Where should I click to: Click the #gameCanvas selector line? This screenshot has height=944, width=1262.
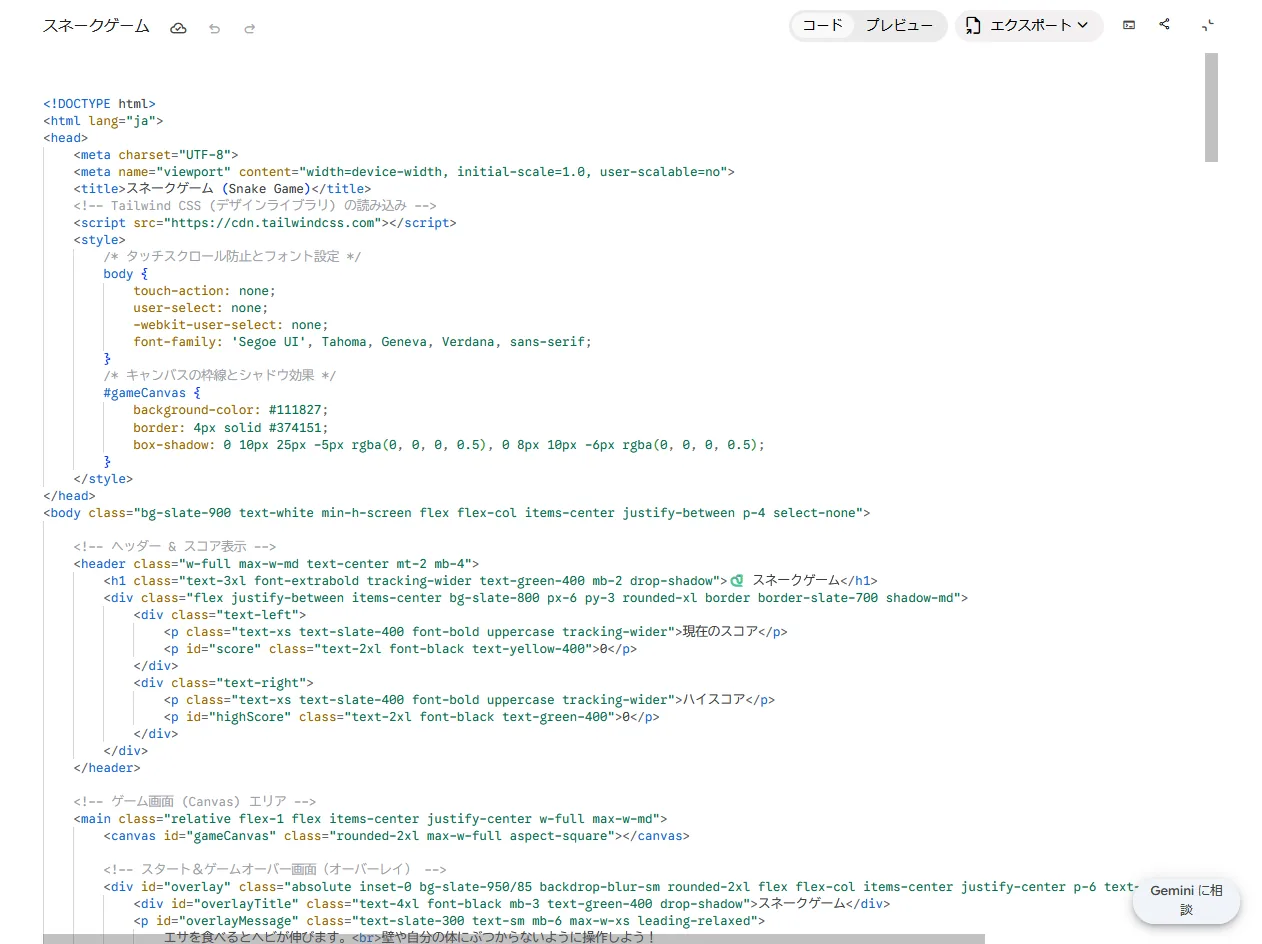click(152, 392)
